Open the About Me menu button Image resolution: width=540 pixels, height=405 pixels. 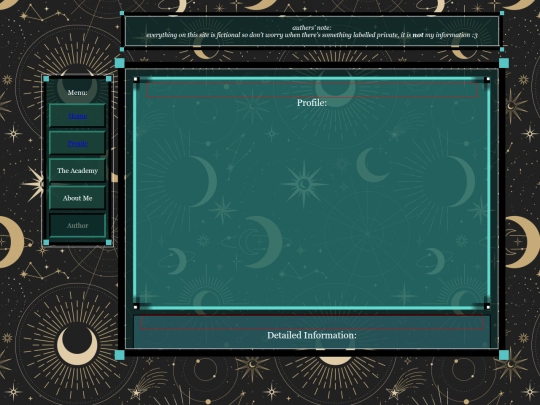coord(77,198)
